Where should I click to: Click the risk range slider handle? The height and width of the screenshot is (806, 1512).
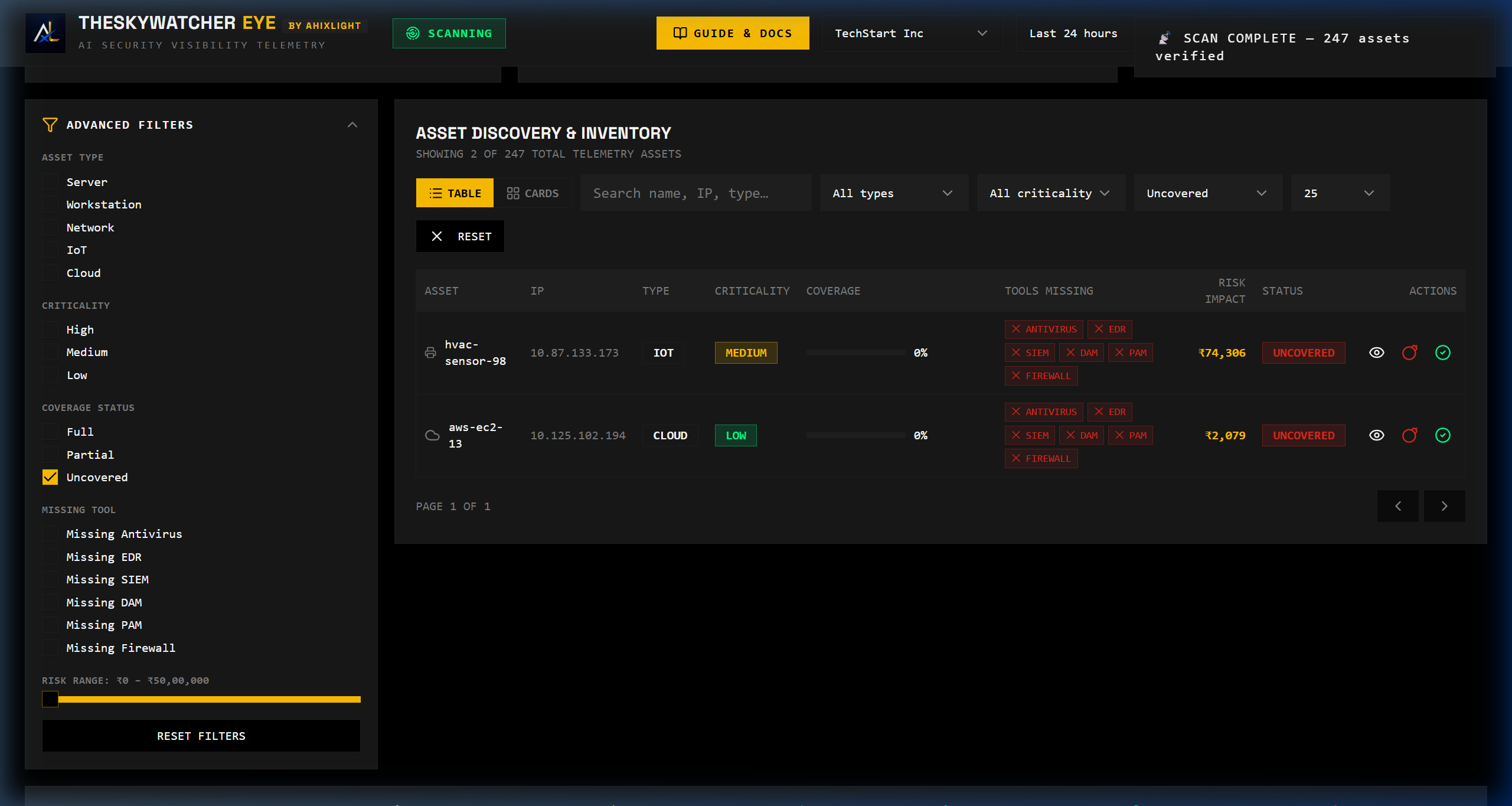tap(50, 699)
